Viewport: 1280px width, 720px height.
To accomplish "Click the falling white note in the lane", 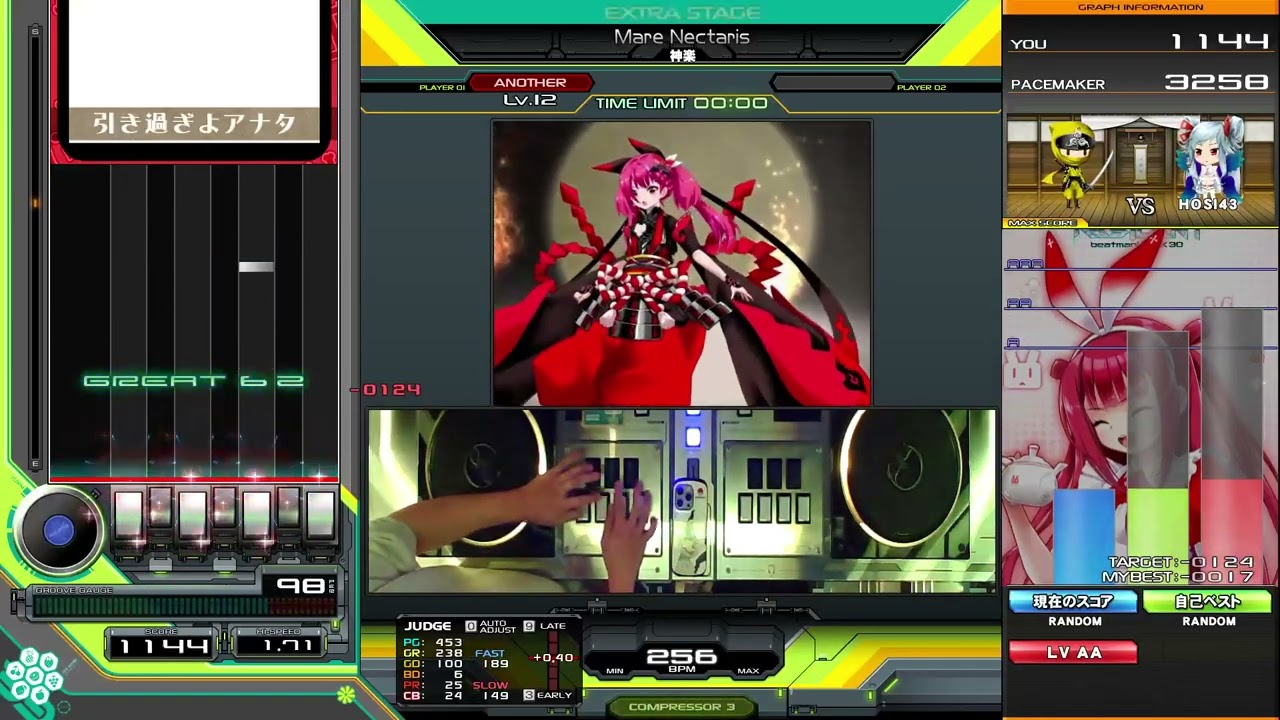I will [256, 266].
